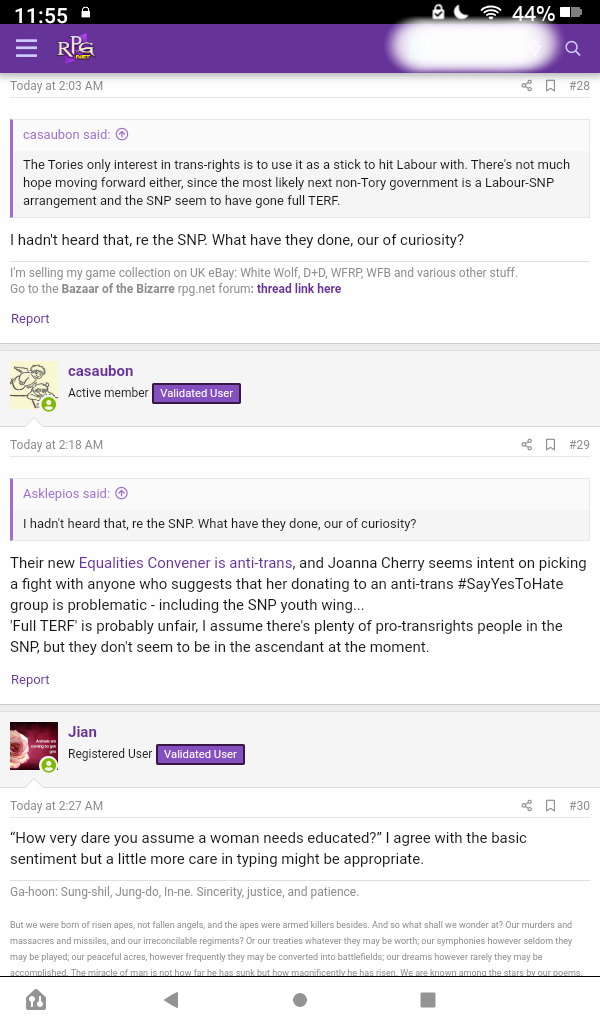Share post #28 via share icon
This screenshot has width=600, height=1024.
tap(526, 86)
